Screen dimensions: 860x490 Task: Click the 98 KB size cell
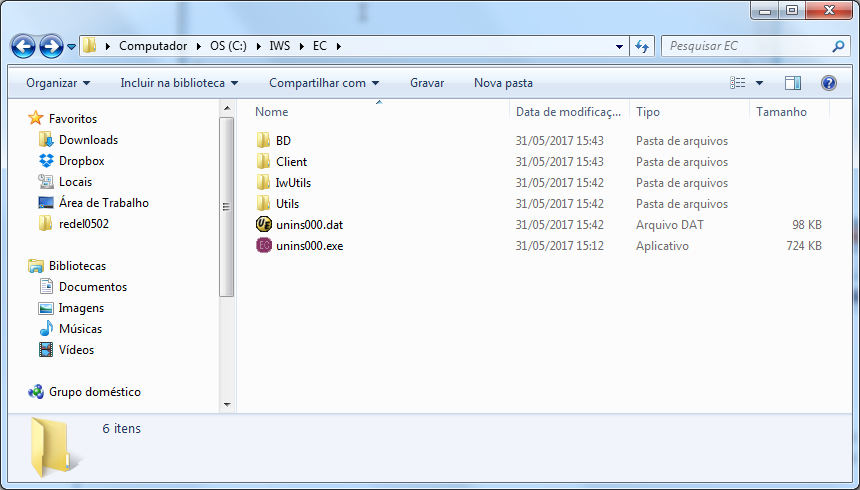(x=807, y=225)
